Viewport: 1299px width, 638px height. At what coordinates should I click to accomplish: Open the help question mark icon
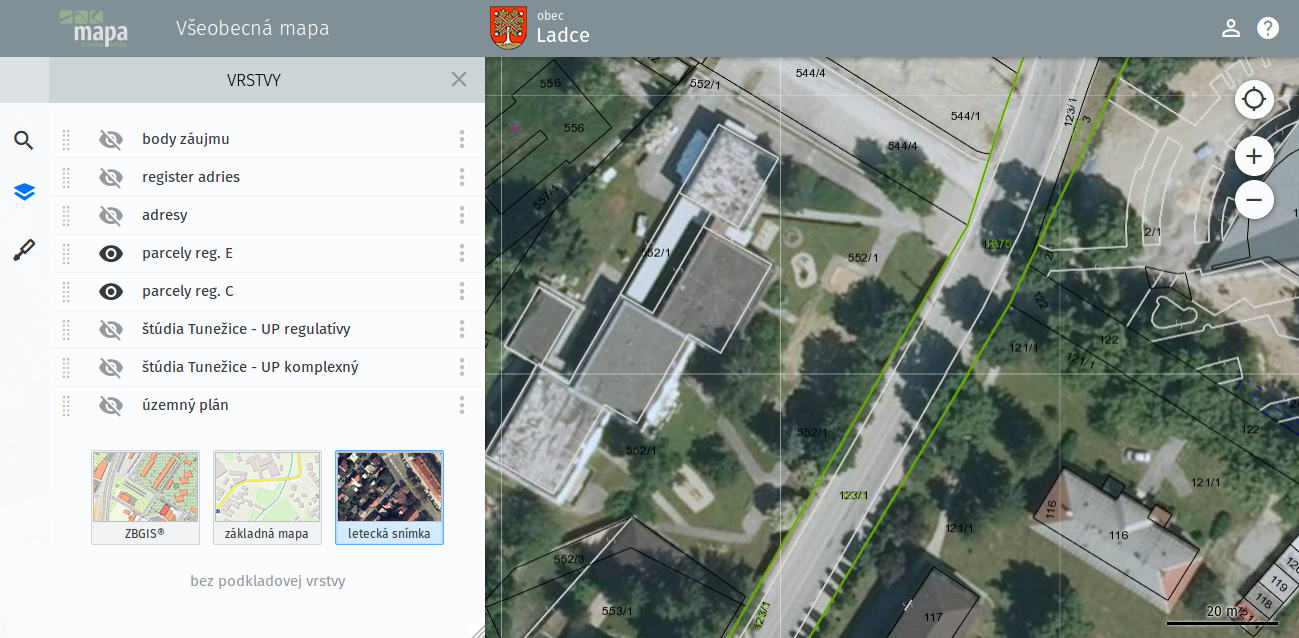[x=1268, y=28]
